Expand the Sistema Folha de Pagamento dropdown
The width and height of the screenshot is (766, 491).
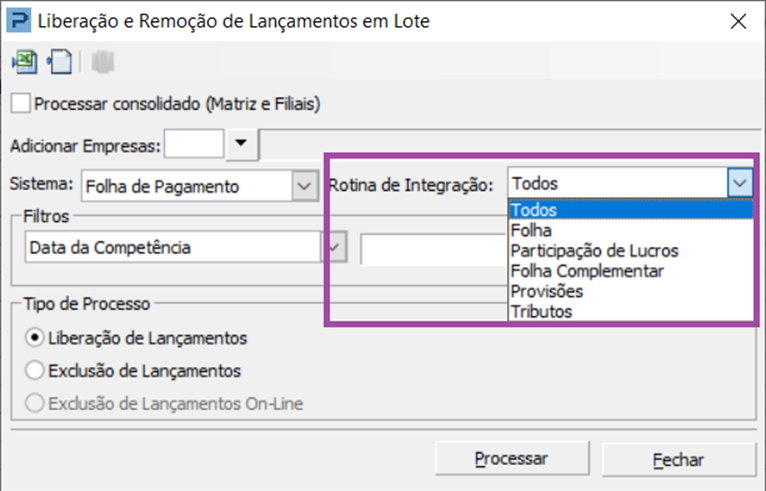coord(304,186)
